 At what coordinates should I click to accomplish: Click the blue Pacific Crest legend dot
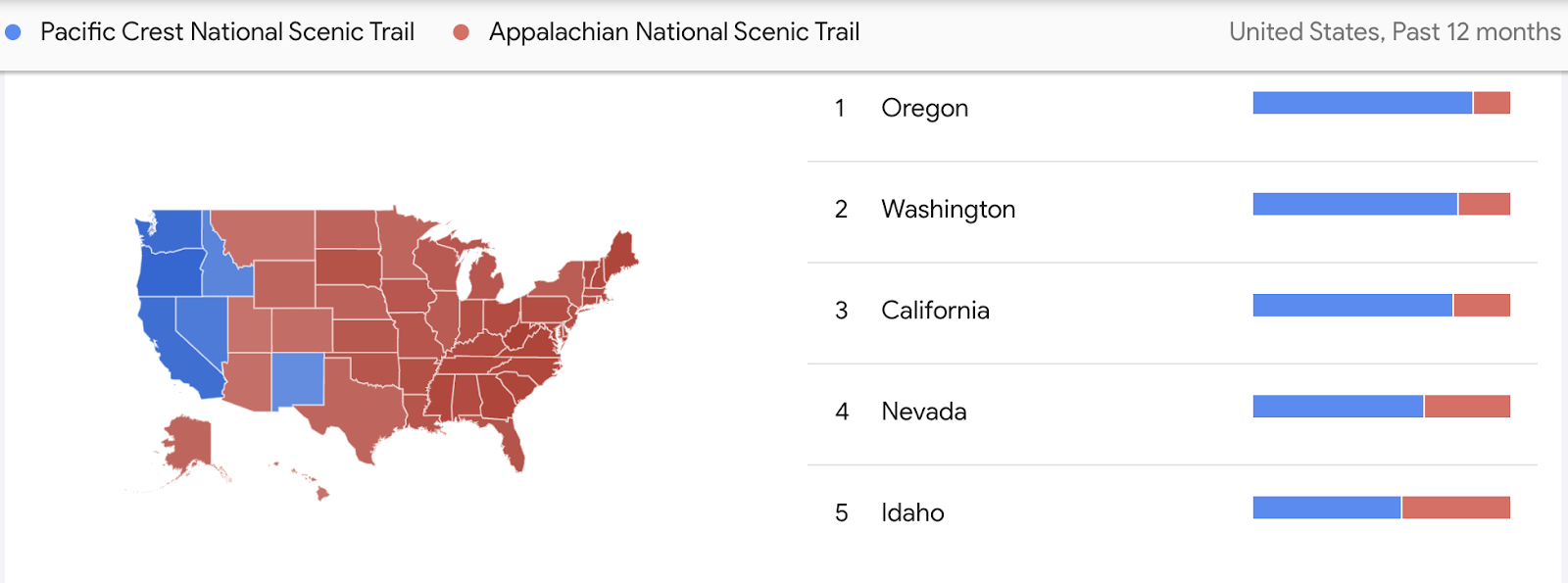(13, 32)
